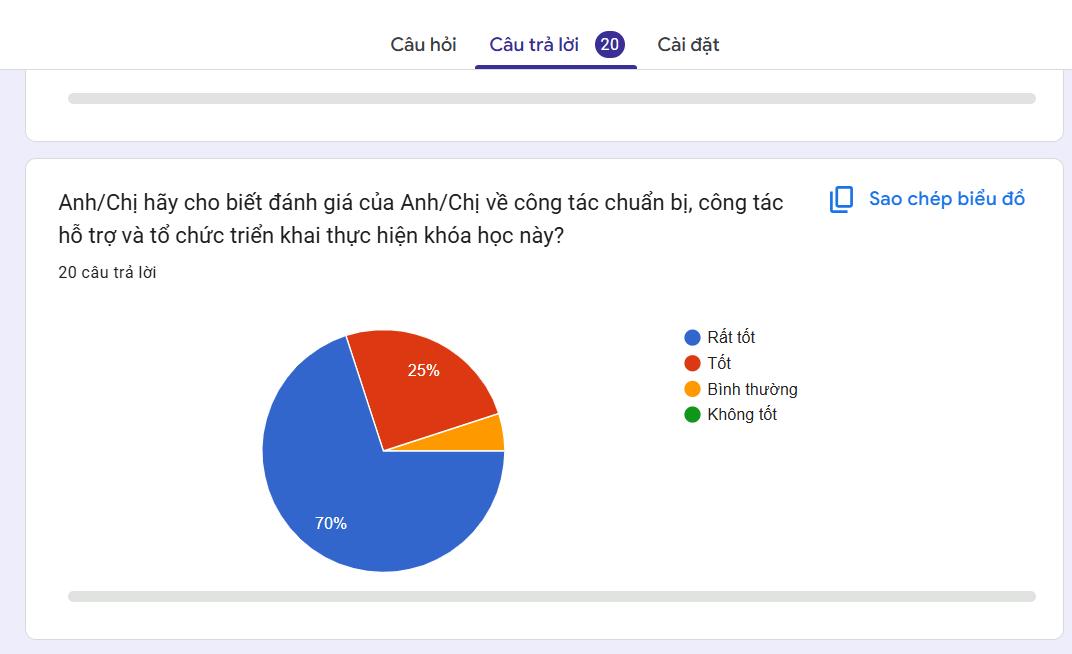The image size is (1072, 654).
Task: Click the Rất tốt legend label
Action: (x=731, y=337)
